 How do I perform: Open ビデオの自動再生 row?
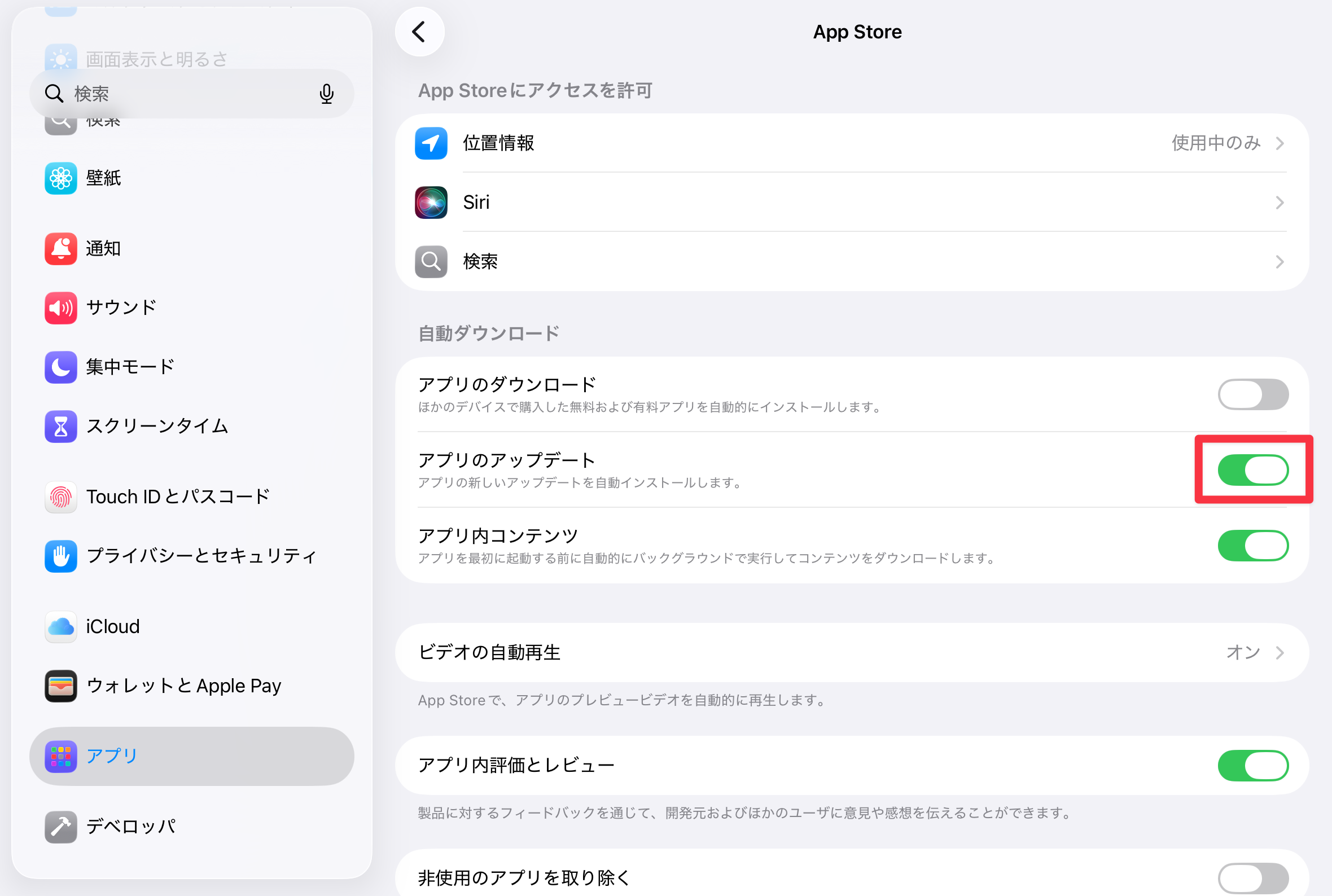(852, 653)
